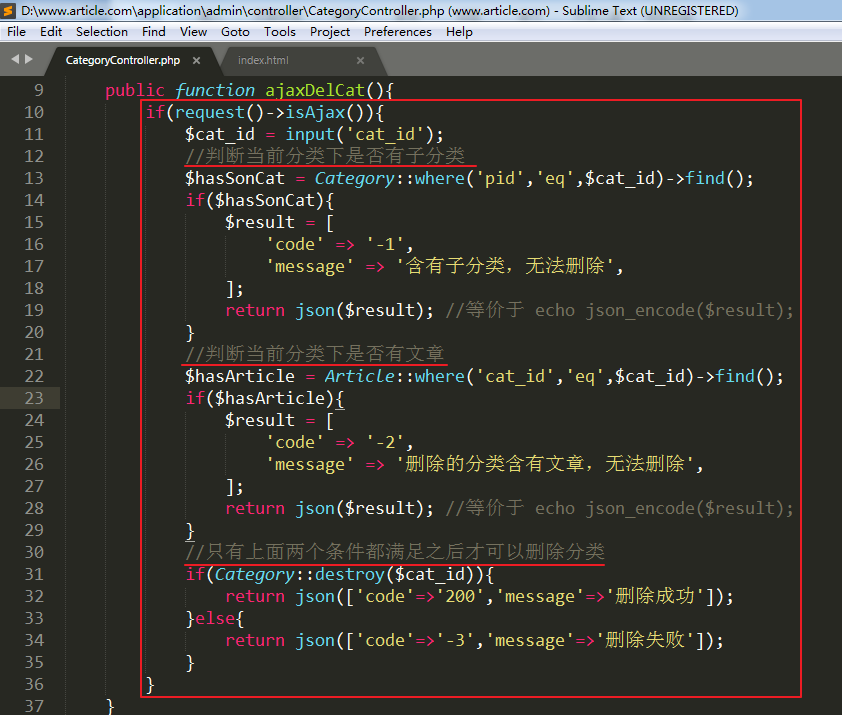This screenshot has width=842, height=715.
Task: Click line number 9 in the gutter
Action: 39,90
